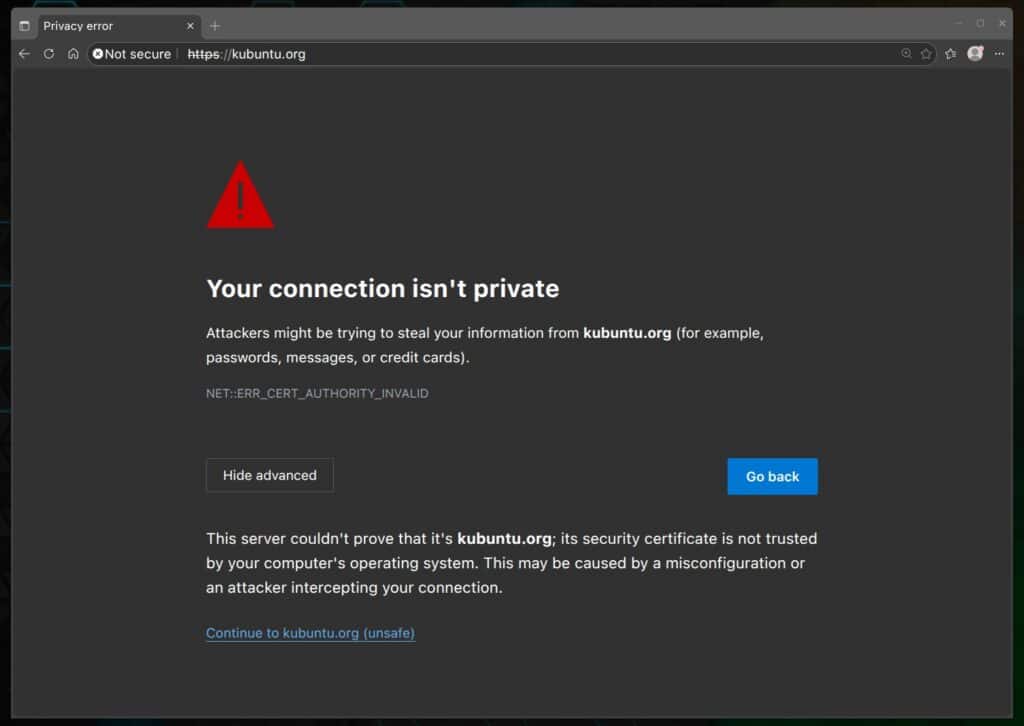Open a new tab with the plus button
1024x726 pixels.
click(x=213, y=25)
